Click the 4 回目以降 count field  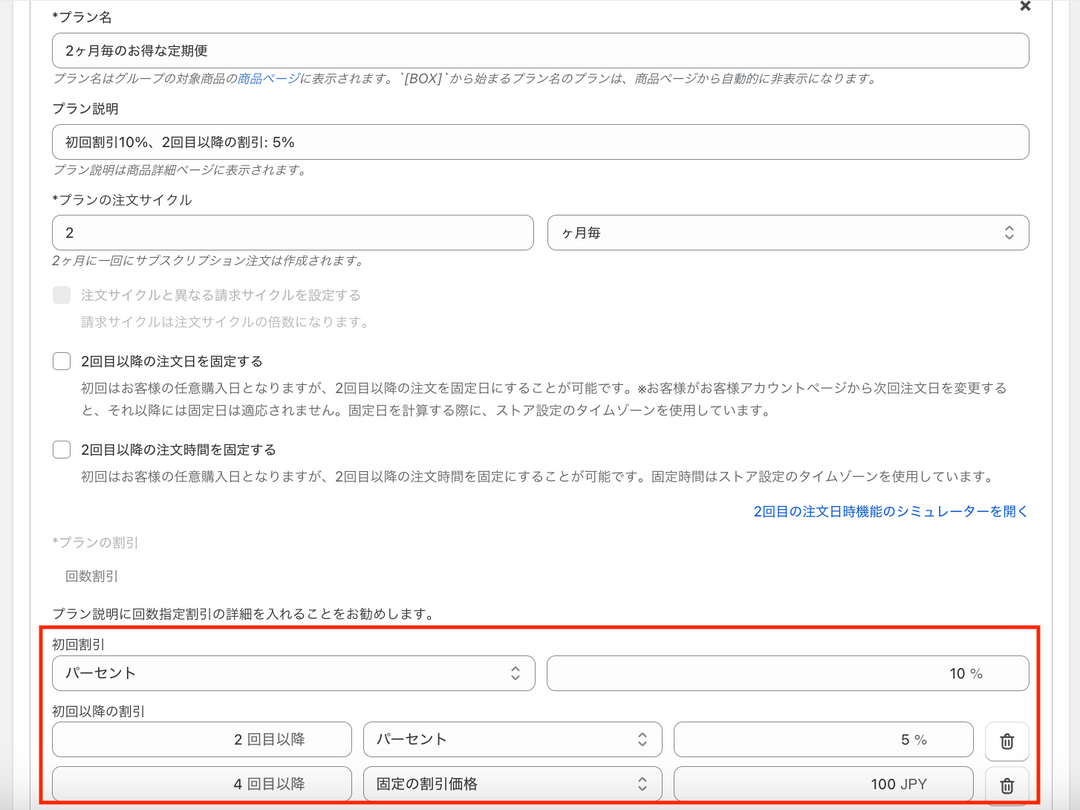click(202, 784)
